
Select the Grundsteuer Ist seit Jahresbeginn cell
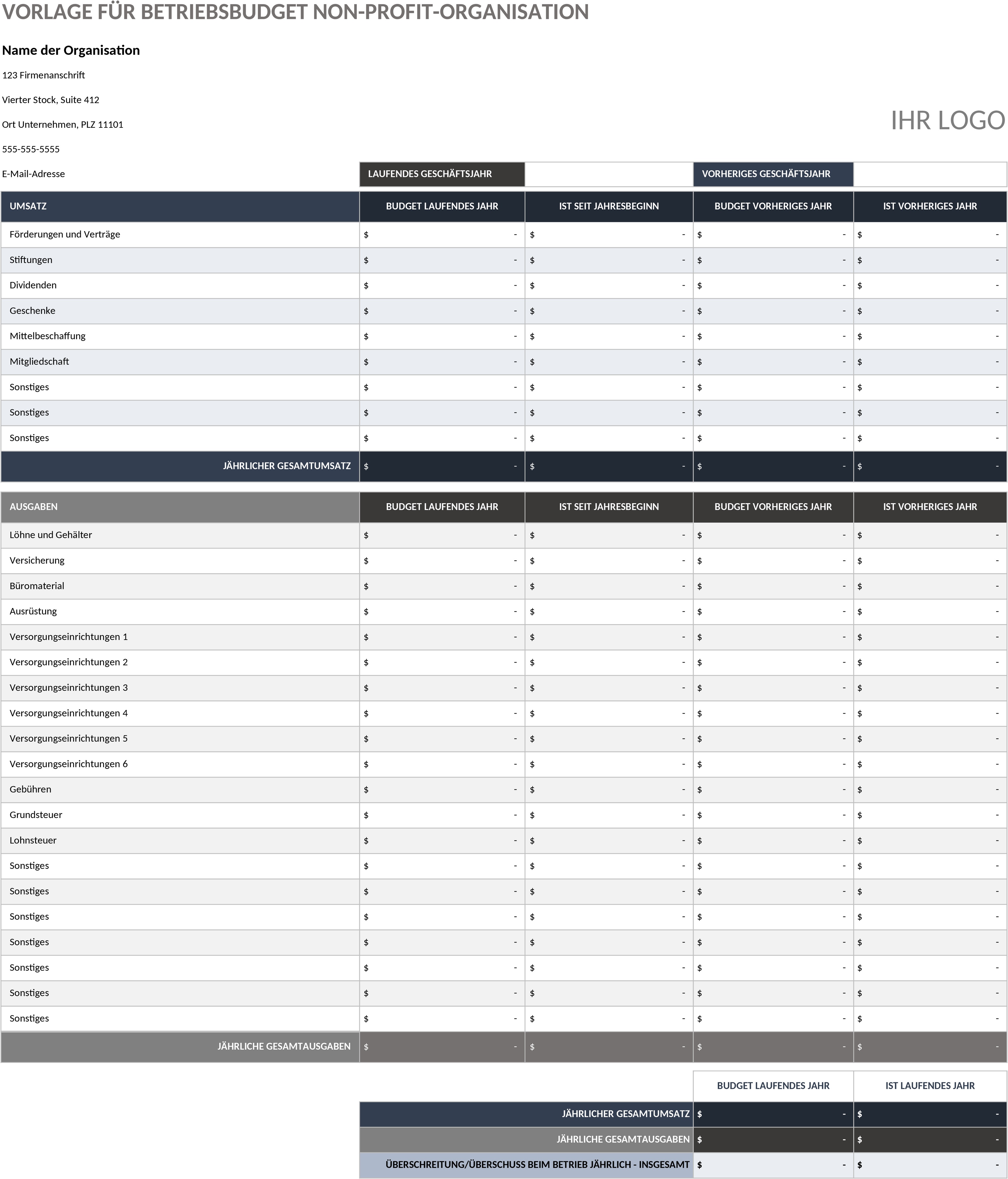pos(609,815)
